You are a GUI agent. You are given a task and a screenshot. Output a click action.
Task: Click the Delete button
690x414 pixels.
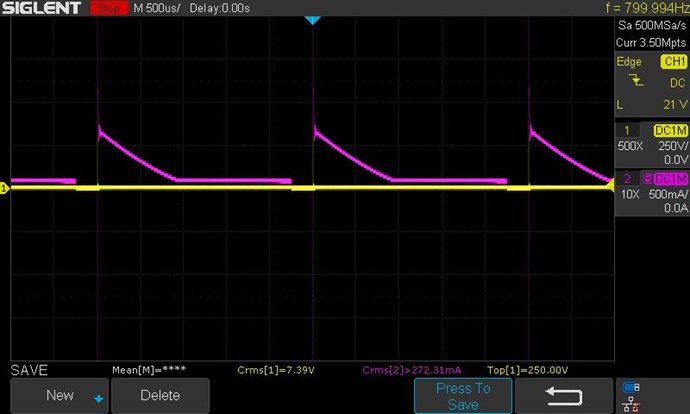tap(160, 395)
